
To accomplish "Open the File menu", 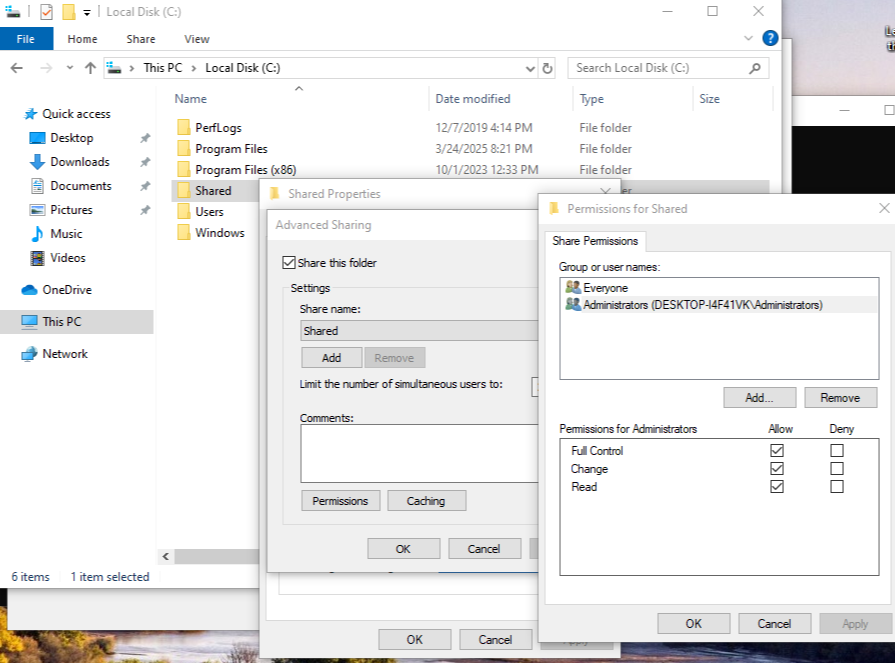I will coord(26,39).
